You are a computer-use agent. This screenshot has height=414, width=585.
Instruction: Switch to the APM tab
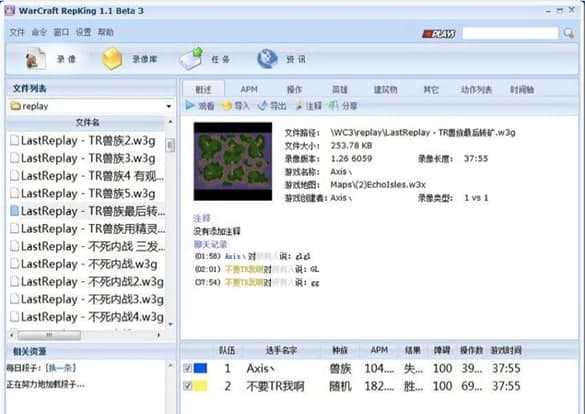(249, 90)
